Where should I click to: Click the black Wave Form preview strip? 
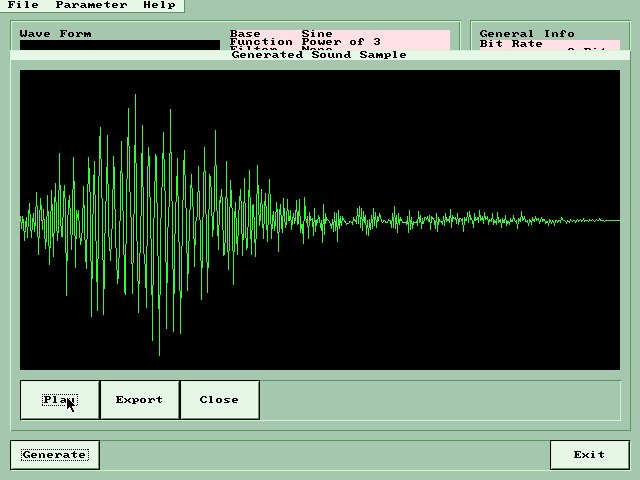pos(118,45)
